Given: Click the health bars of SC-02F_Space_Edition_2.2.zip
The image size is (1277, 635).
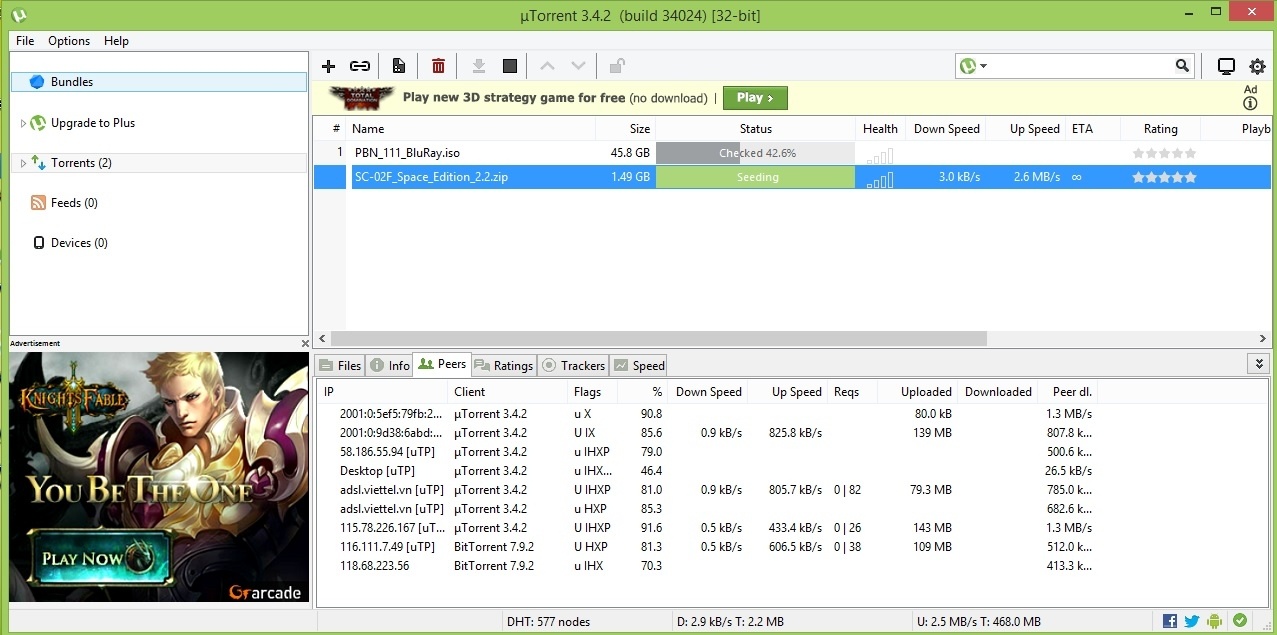Looking at the screenshot, I should coord(880,178).
